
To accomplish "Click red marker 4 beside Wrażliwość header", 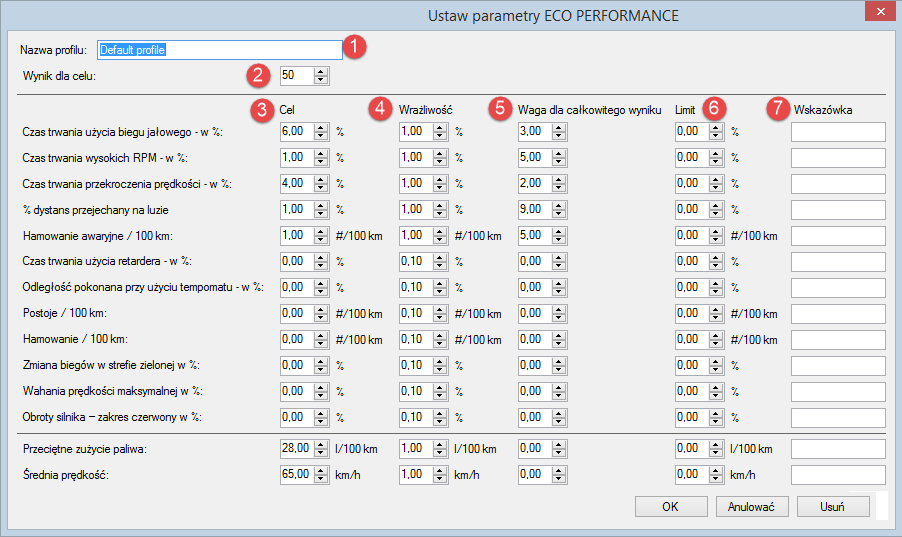I will pos(380,109).
